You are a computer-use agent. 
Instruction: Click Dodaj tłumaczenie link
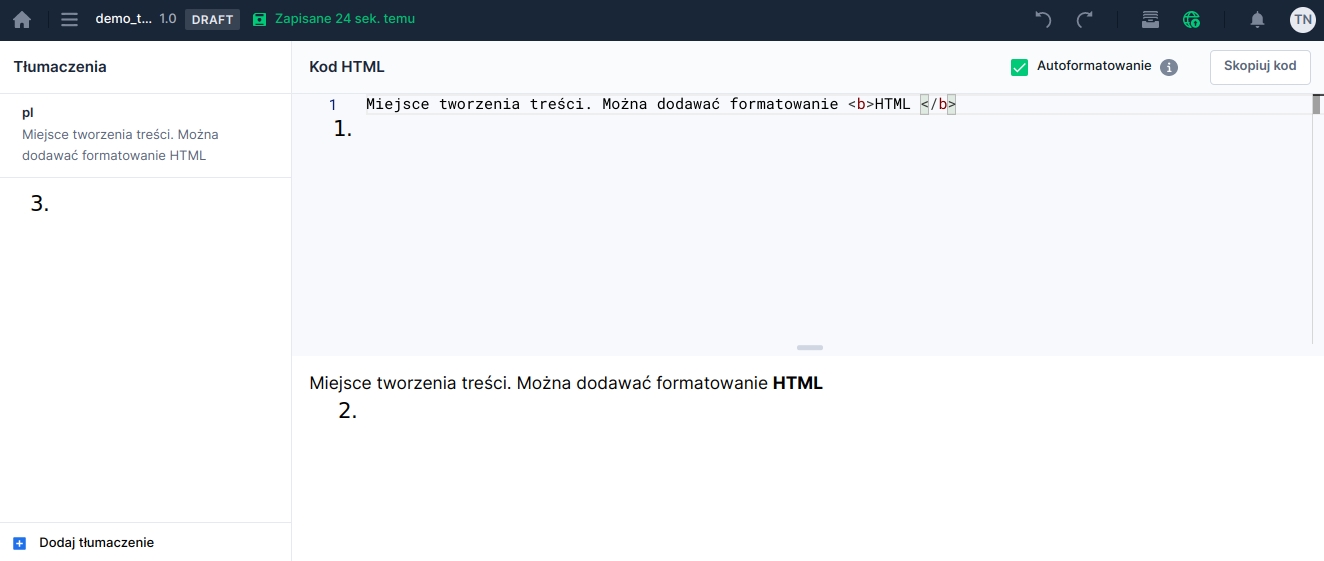(96, 543)
